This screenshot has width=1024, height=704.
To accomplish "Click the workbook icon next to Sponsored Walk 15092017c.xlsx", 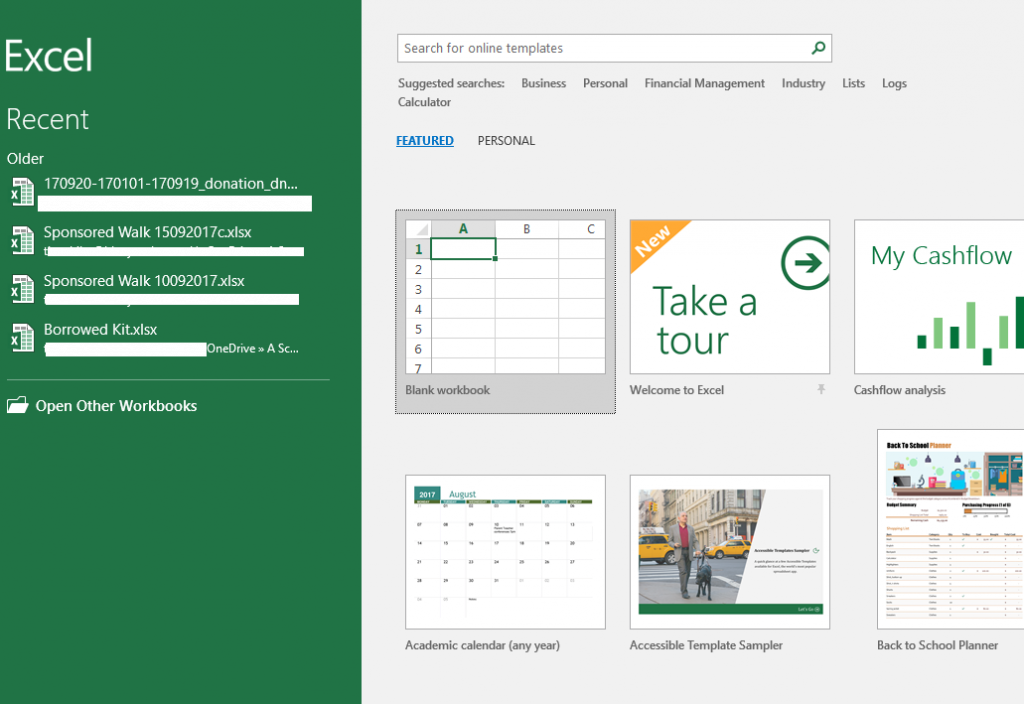I will pyautogui.click(x=21, y=240).
